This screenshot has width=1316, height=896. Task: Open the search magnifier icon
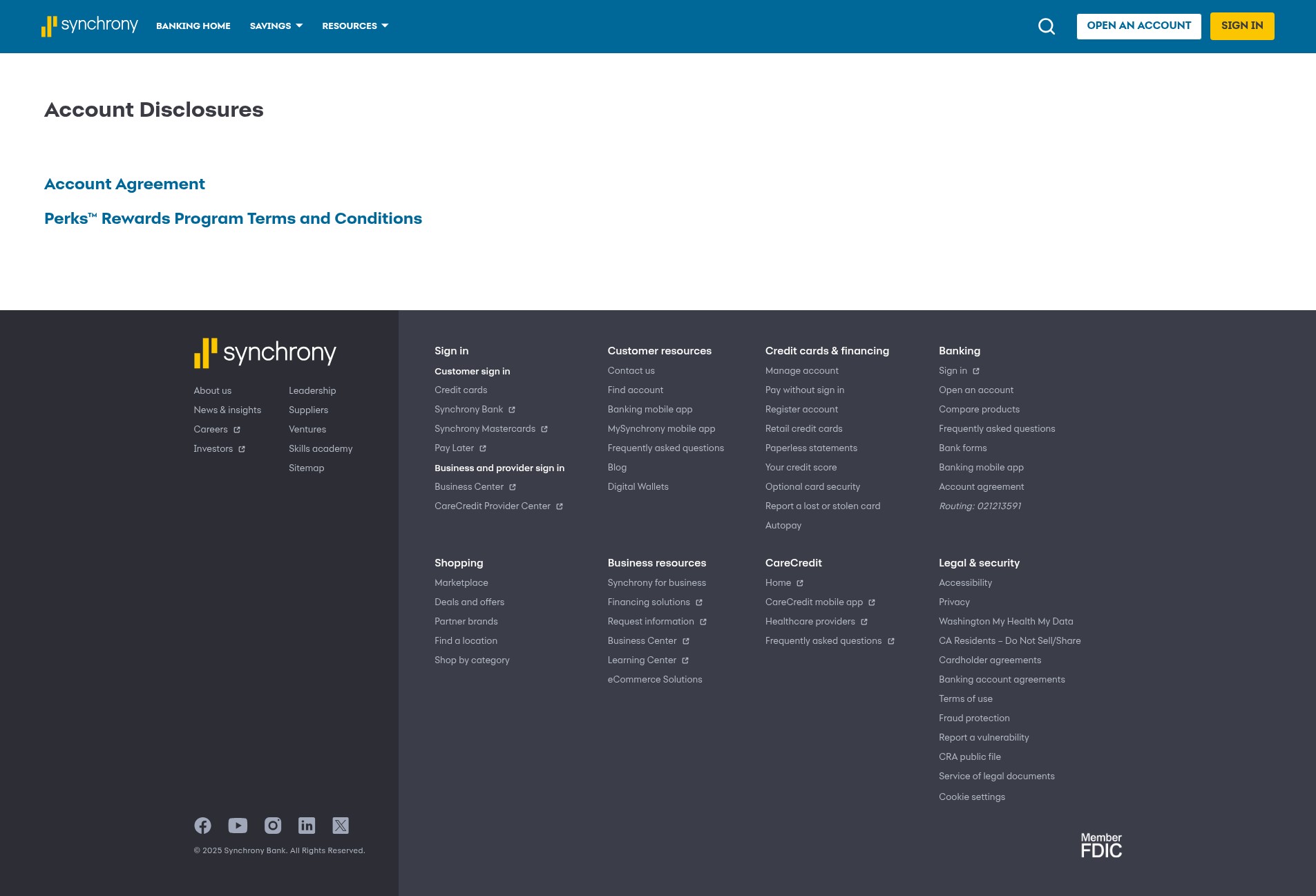[x=1047, y=26]
